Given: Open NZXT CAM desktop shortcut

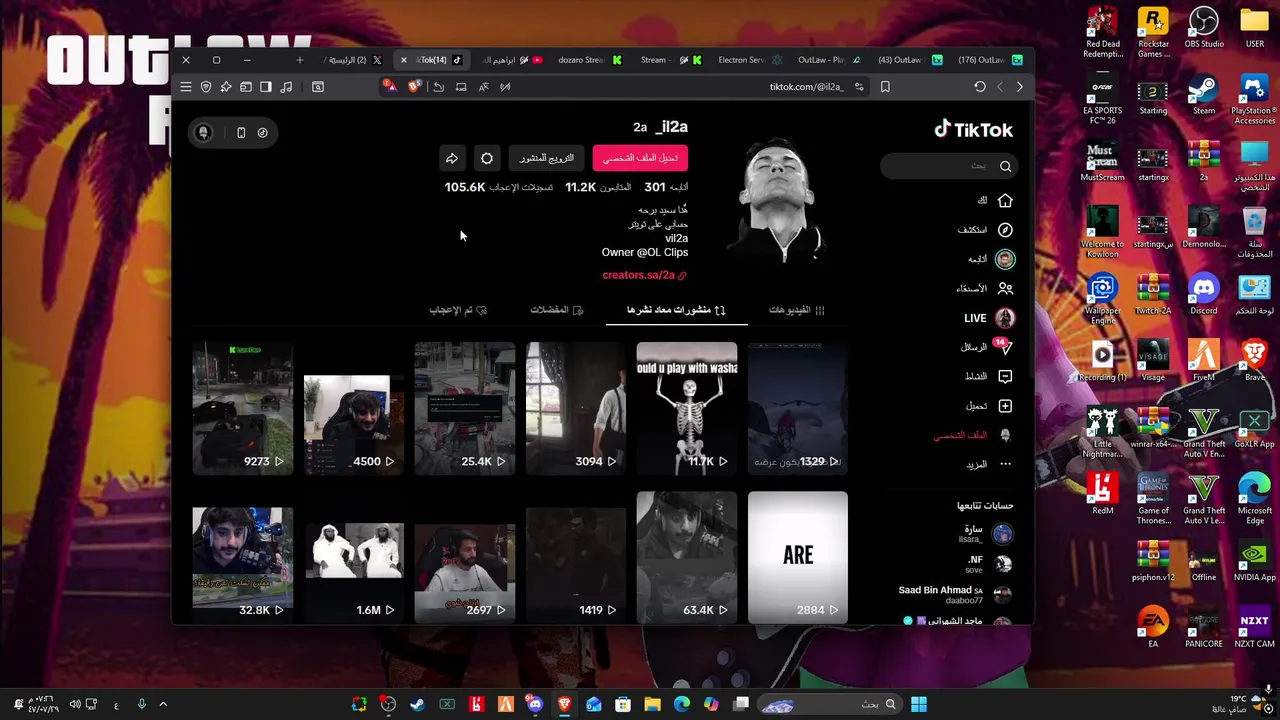Looking at the screenshot, I should coord(1254,629).
